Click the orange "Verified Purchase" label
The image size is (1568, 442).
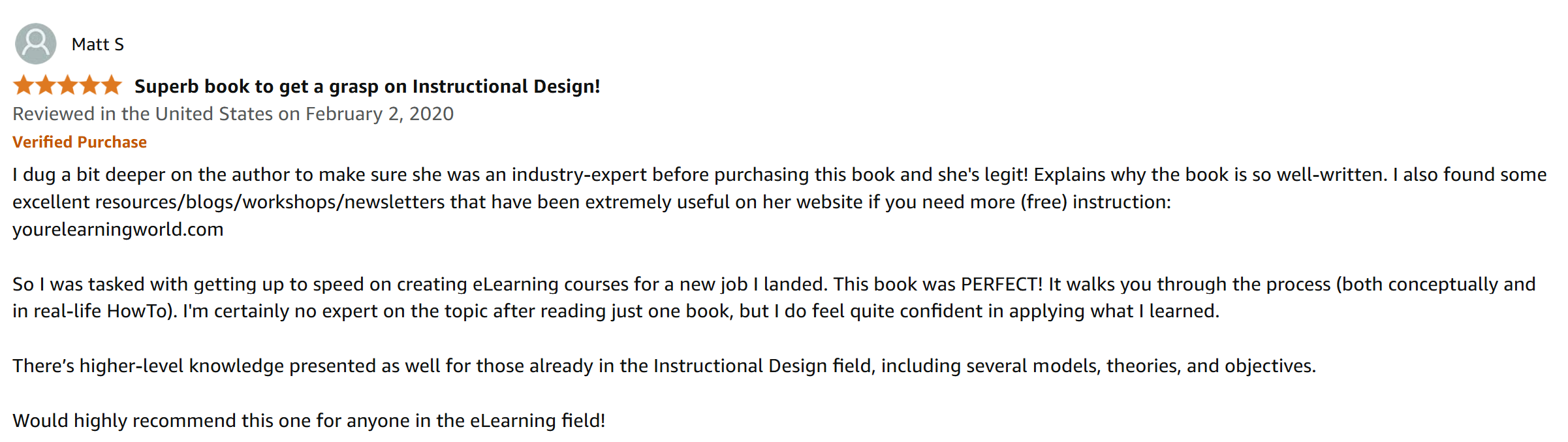click(80, 142)
